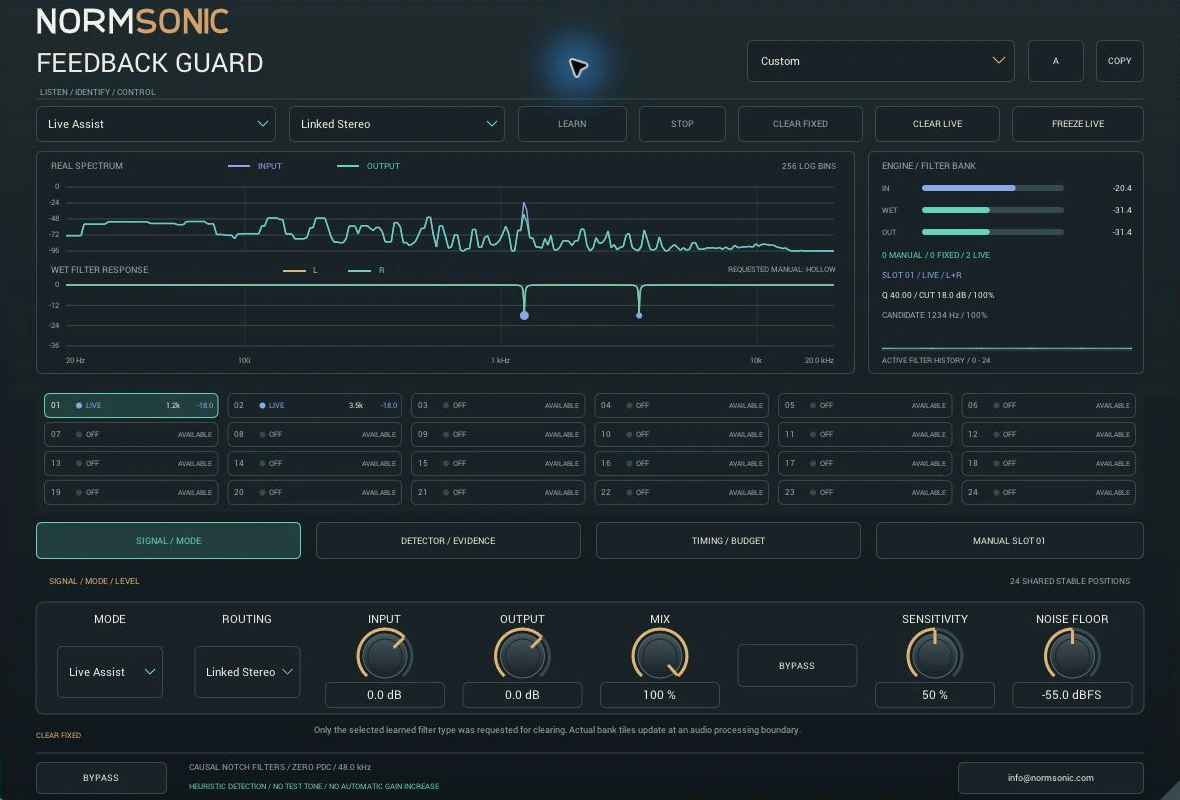The image size is (1180, 800).
Task: Select filter slot 24 OFF
Action: click(x=1048, y=492)
